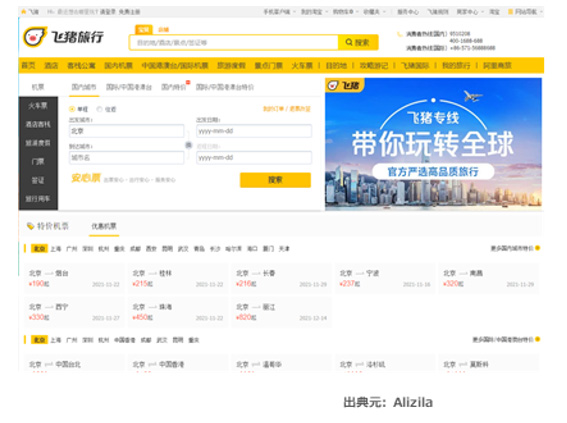Click the phone handset icon beside hotline numbers
The height and width of the screenshot is (423, 567).
[x=400, y=34]
